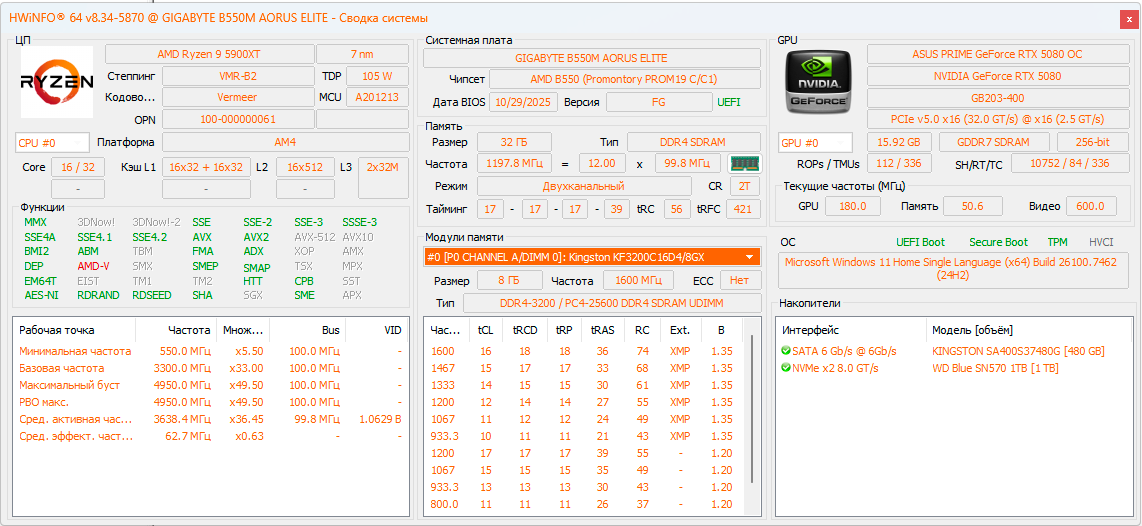Screen dimensions: 1142x526
Task: Click the AM4 platform field
Action: click(286, 143)
